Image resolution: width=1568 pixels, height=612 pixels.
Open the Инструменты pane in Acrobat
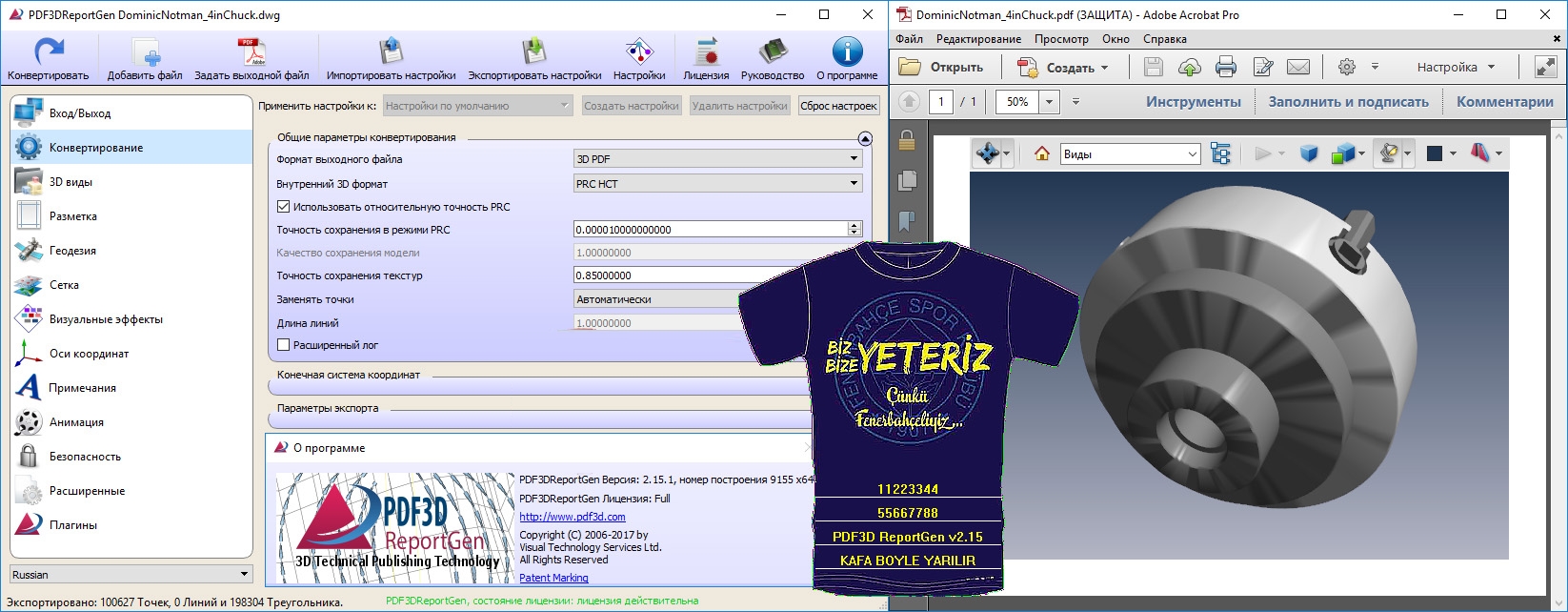click(x=1194, y=101)
